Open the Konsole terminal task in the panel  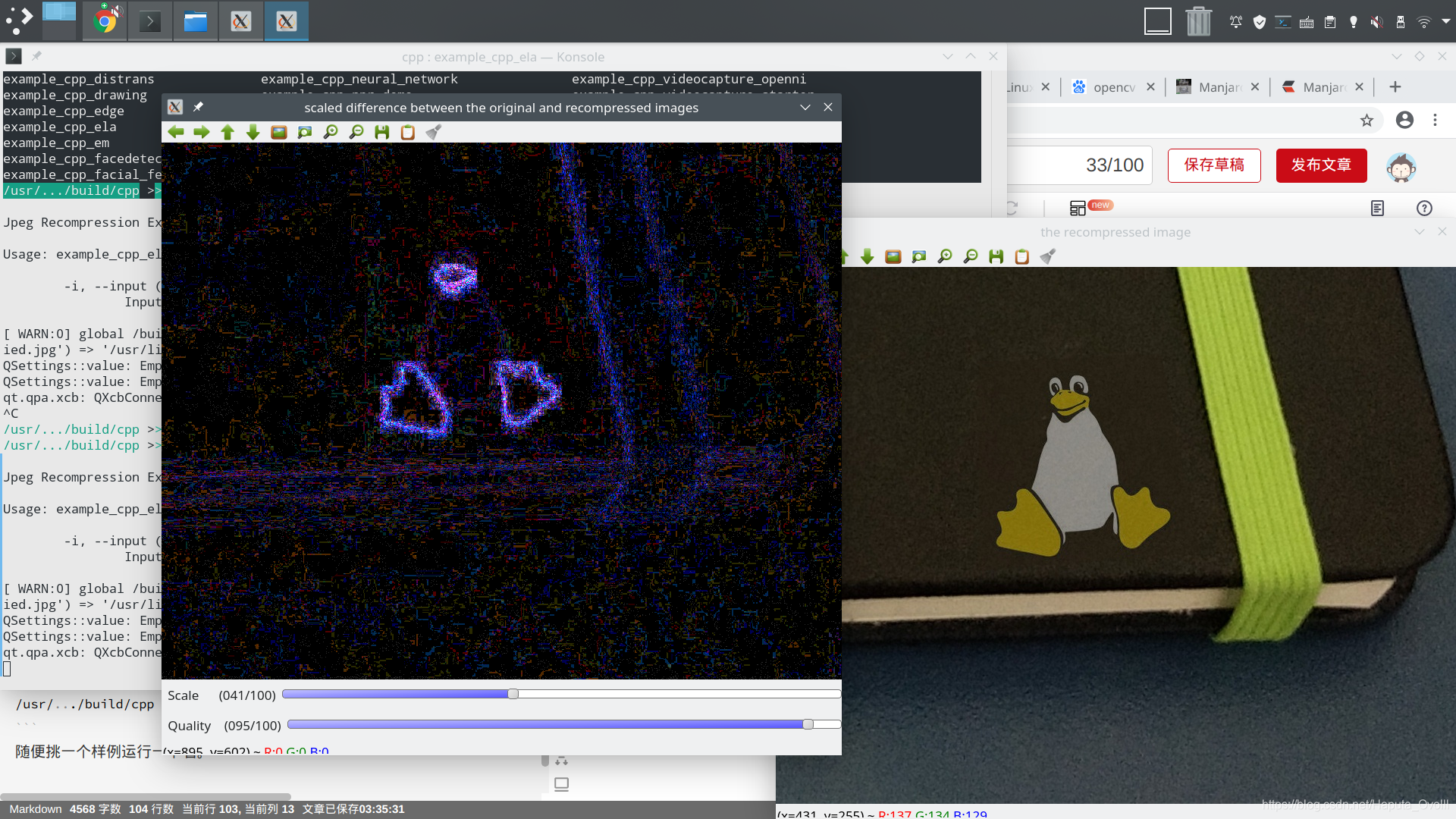[x=149, y=20]
